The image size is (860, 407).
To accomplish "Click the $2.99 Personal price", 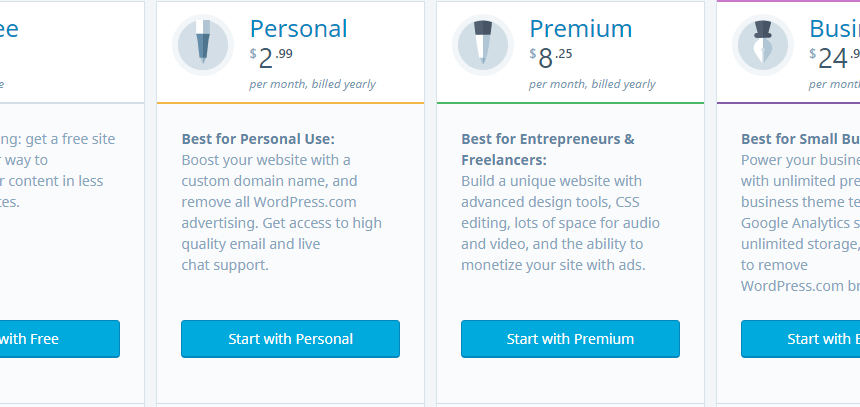I will click(x=271, y=59).
